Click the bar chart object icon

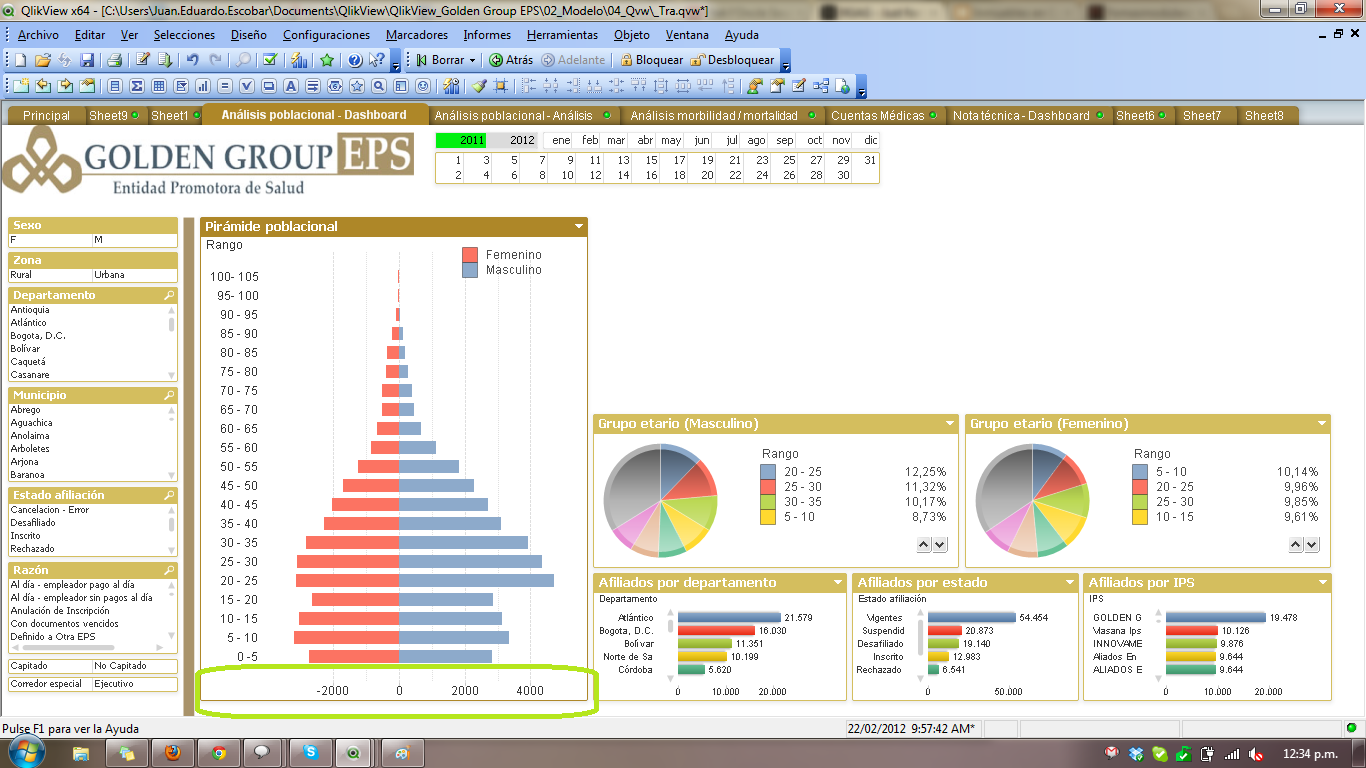(x=203, y=86)
